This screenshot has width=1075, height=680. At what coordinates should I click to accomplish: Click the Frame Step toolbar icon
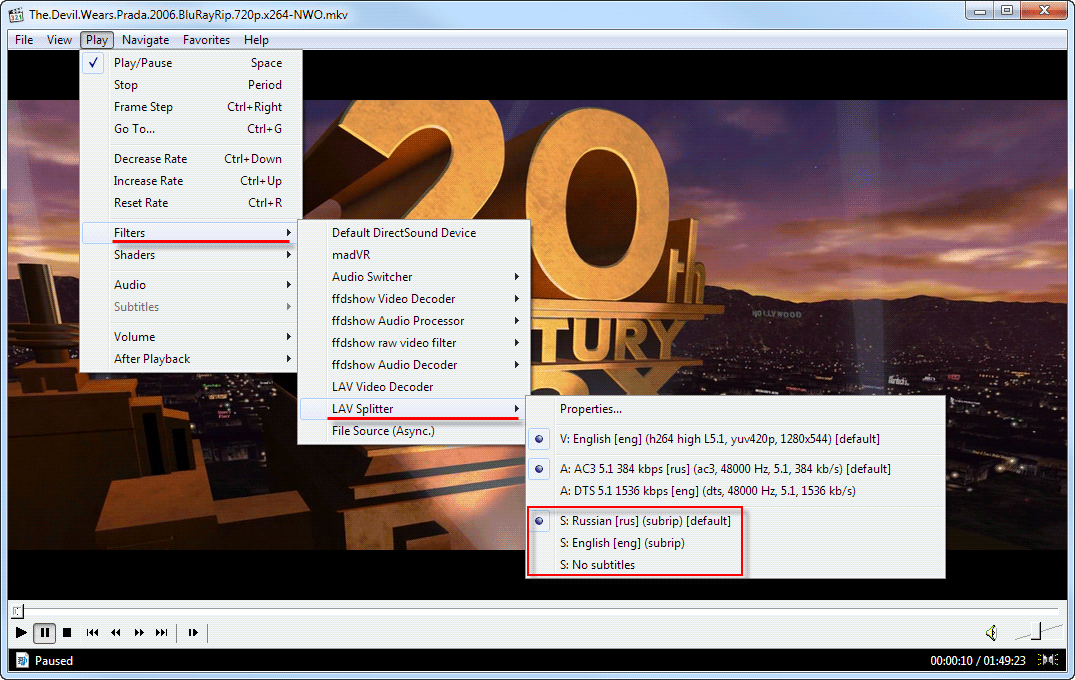click(x=193, y=632)
